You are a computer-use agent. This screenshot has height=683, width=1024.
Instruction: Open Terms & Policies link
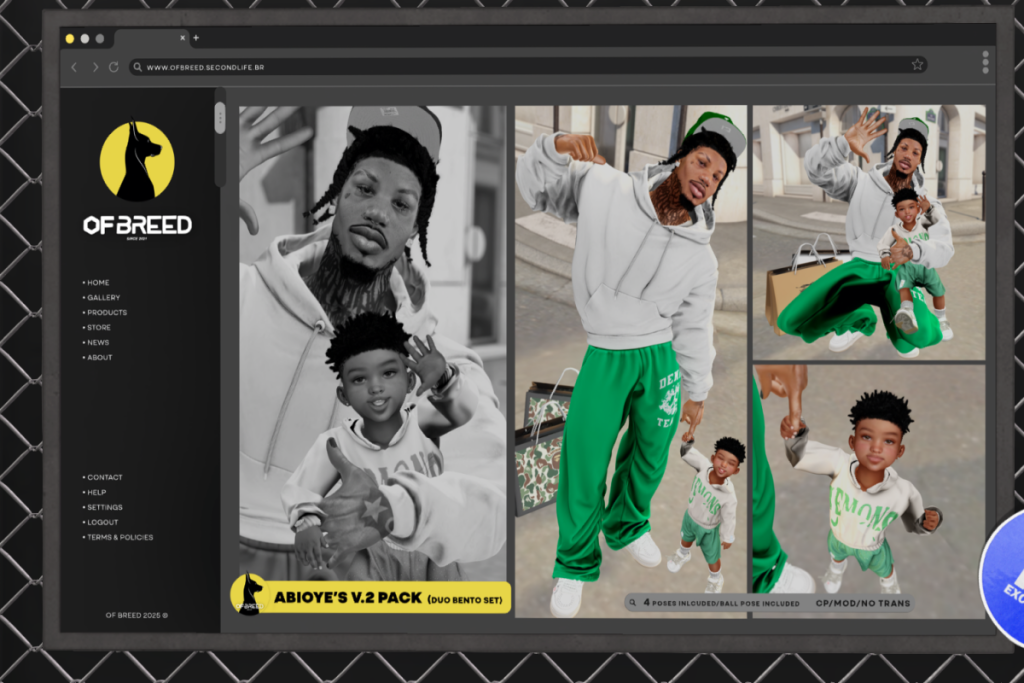click(118, 537)
